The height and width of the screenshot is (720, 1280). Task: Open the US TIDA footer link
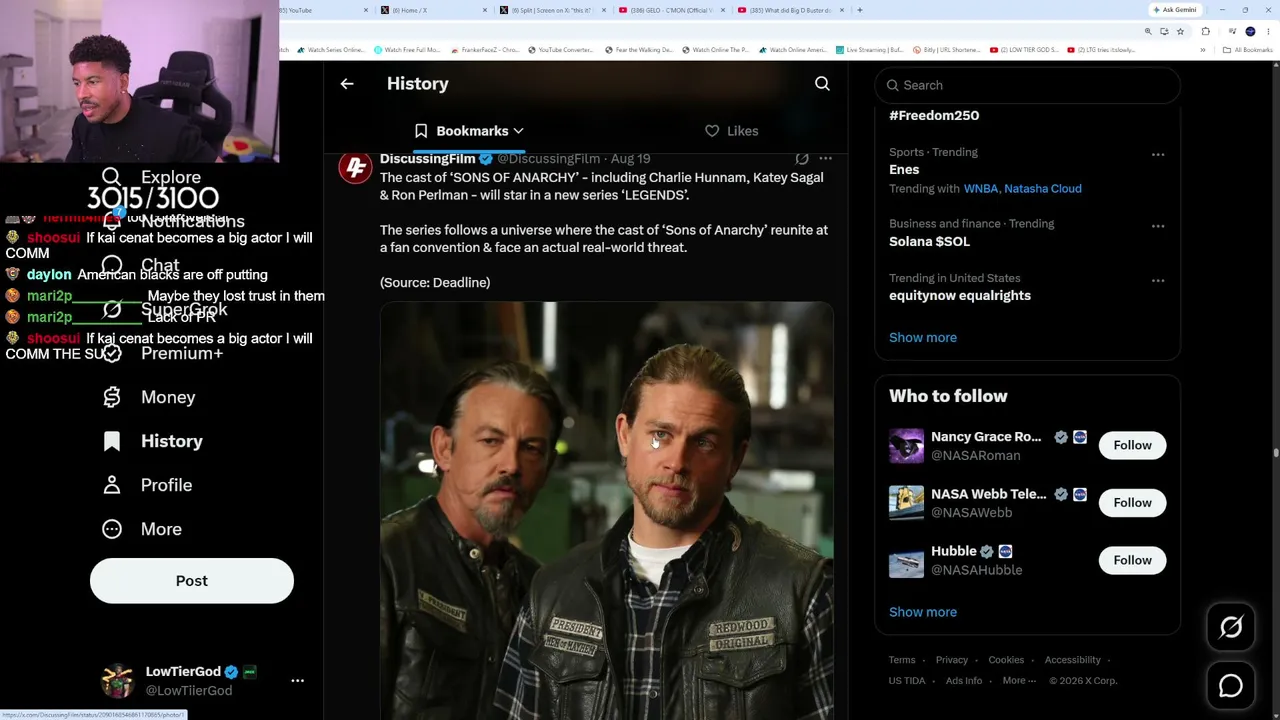pos(907,681)
